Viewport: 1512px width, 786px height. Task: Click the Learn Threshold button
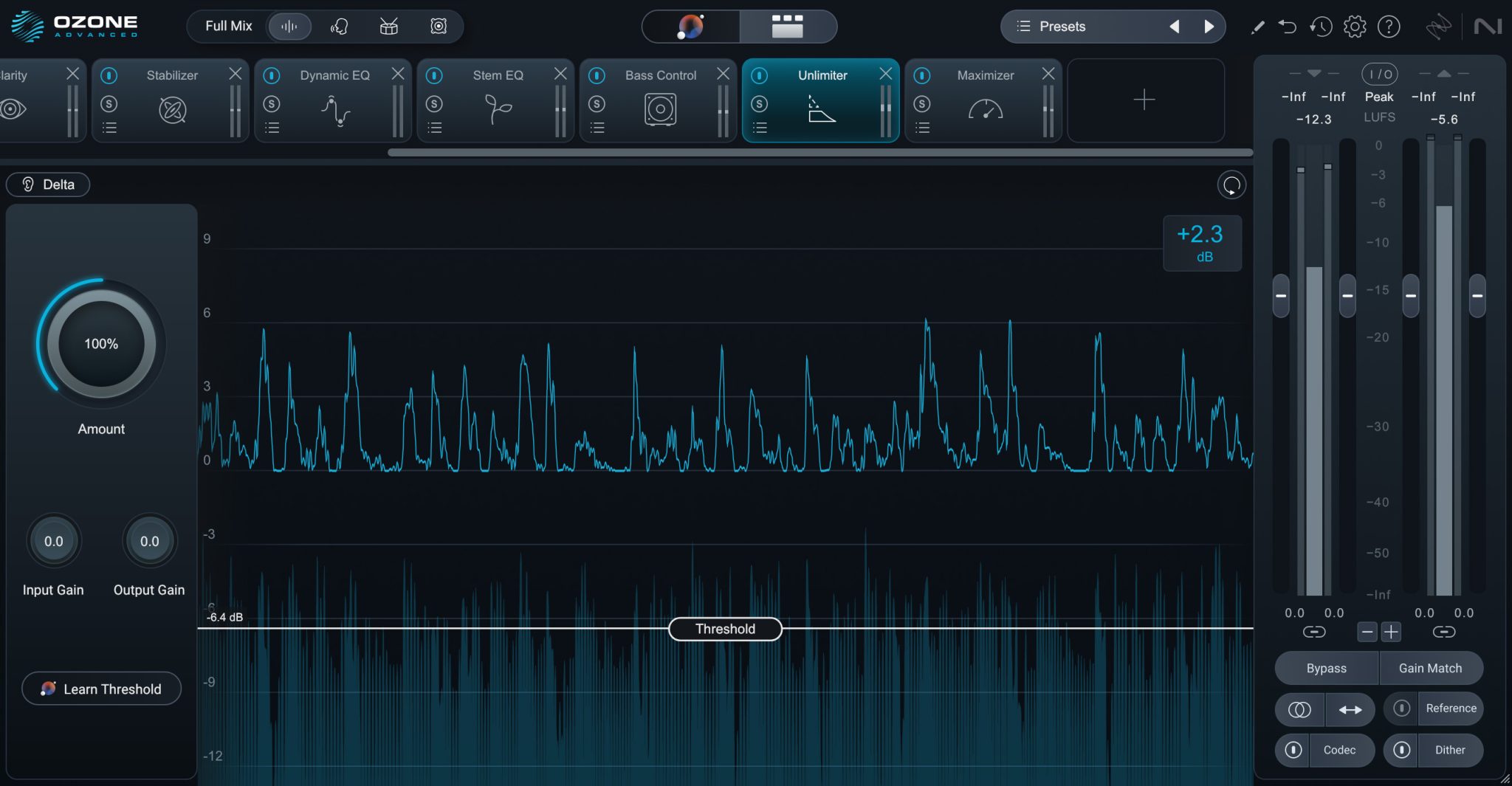coord(101,689)
